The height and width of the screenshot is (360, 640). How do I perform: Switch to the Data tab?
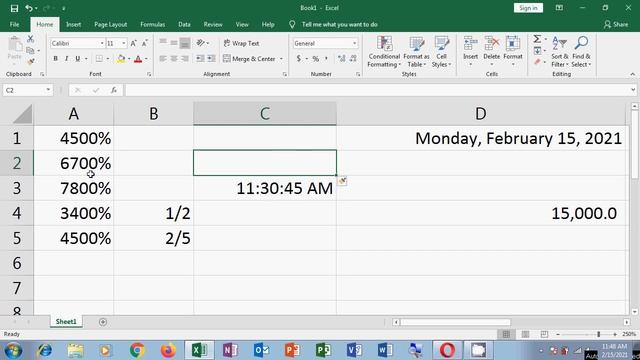(184, 24)
